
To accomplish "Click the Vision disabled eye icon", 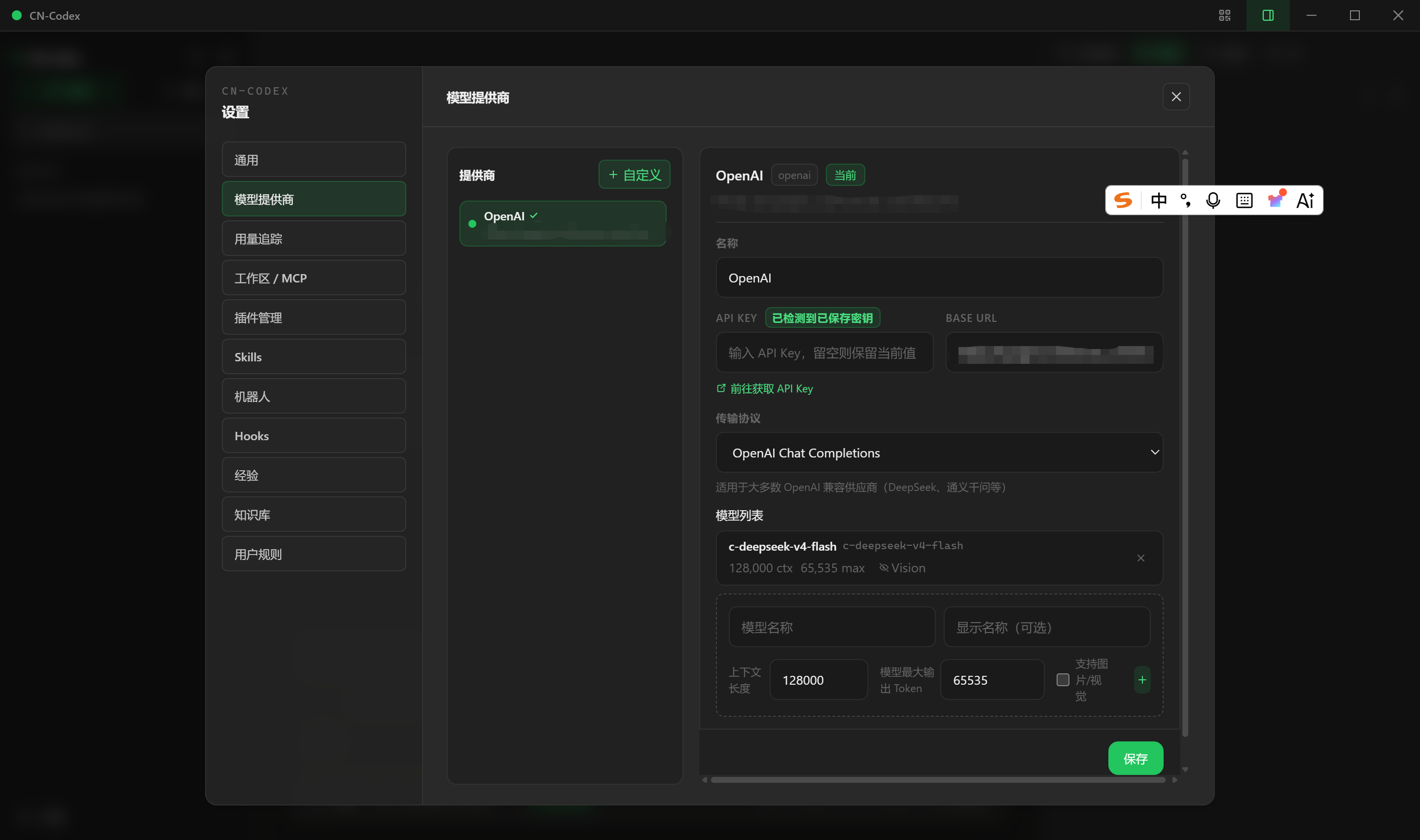I will tap(884, 568).
